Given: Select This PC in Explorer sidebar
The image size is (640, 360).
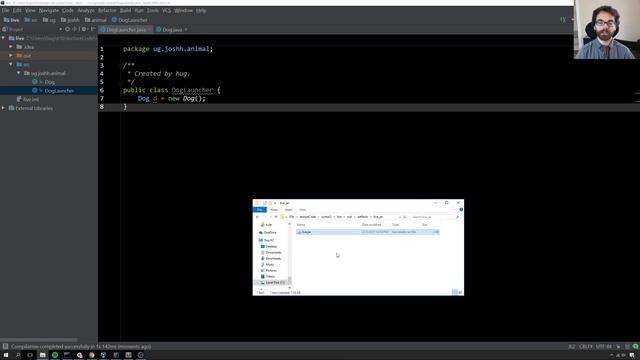Looking at the screenshot, I should 266,240.
